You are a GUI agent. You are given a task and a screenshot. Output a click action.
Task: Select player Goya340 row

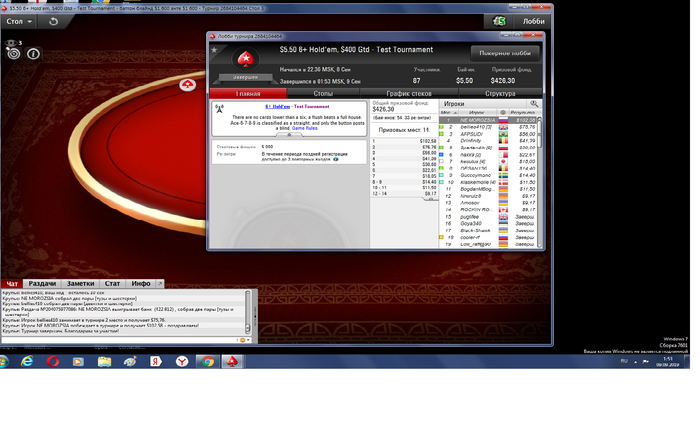click(488, 223)
